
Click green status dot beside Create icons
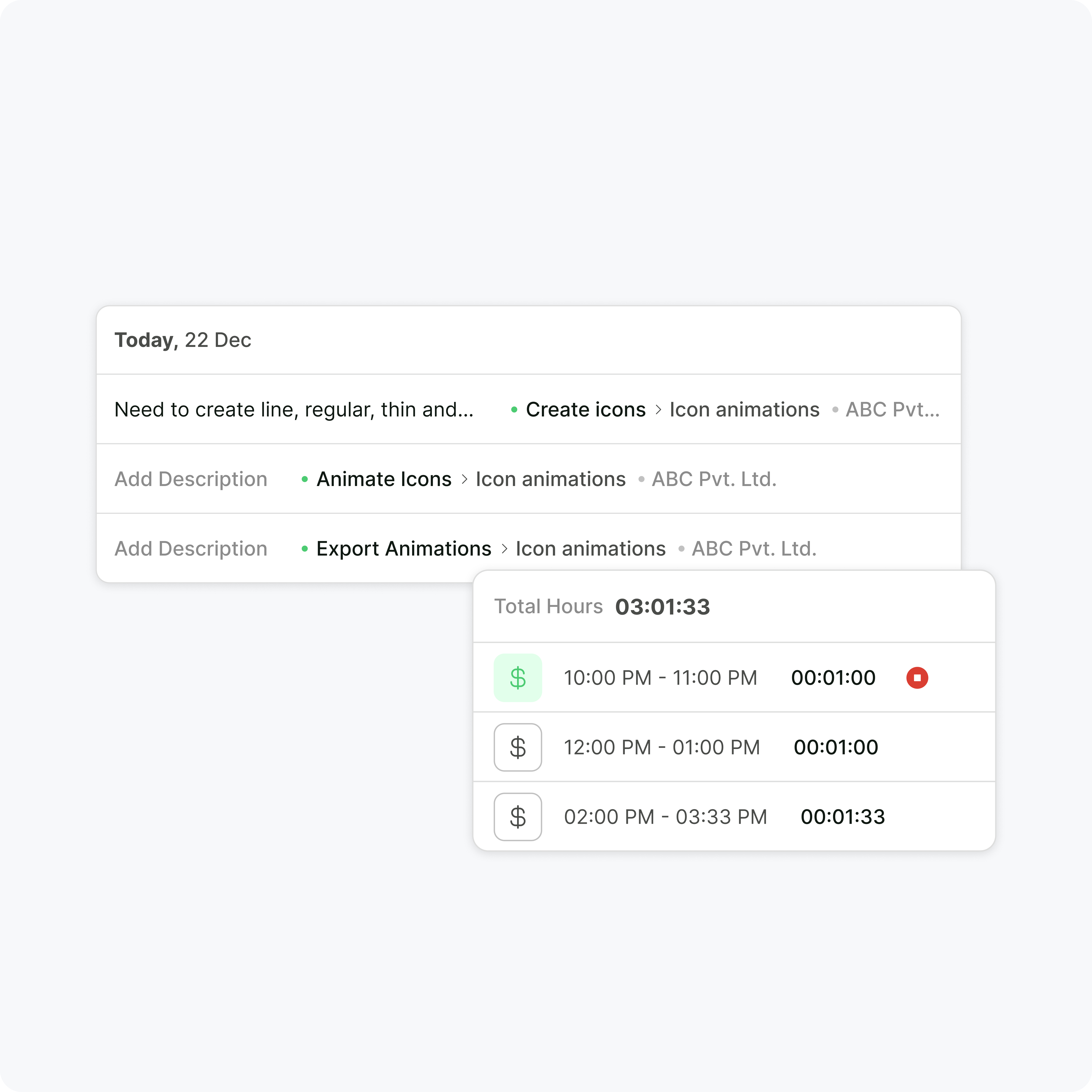pyautogui.click(x=514, y=410)
